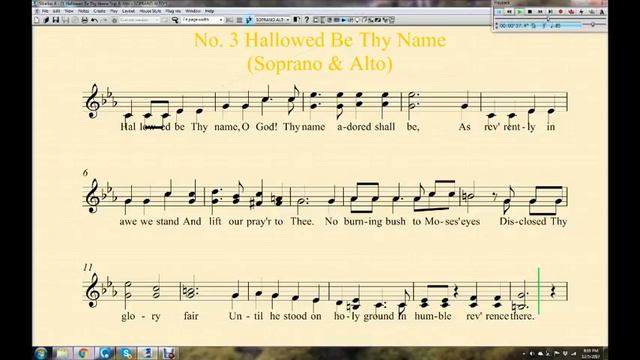Screen dimensions: 640x360
Task: Open the View menu
Action: [69, 11]
